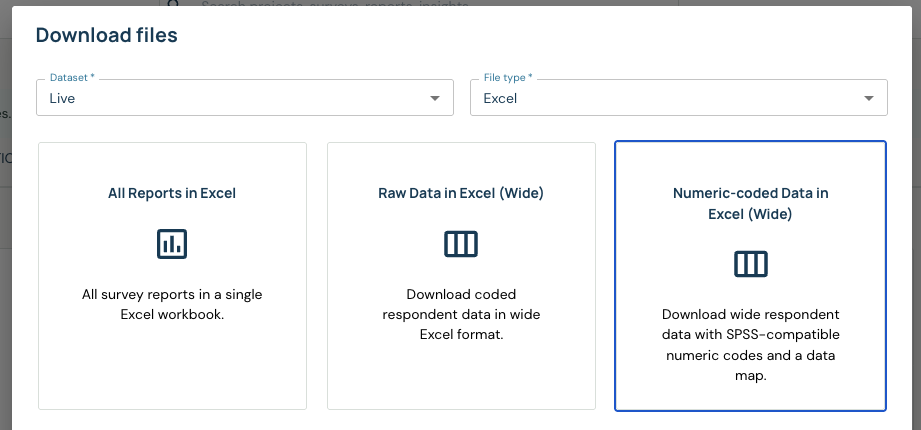
Task: Click the Dataset dropdown arrow
Action: tap(435, 98)
